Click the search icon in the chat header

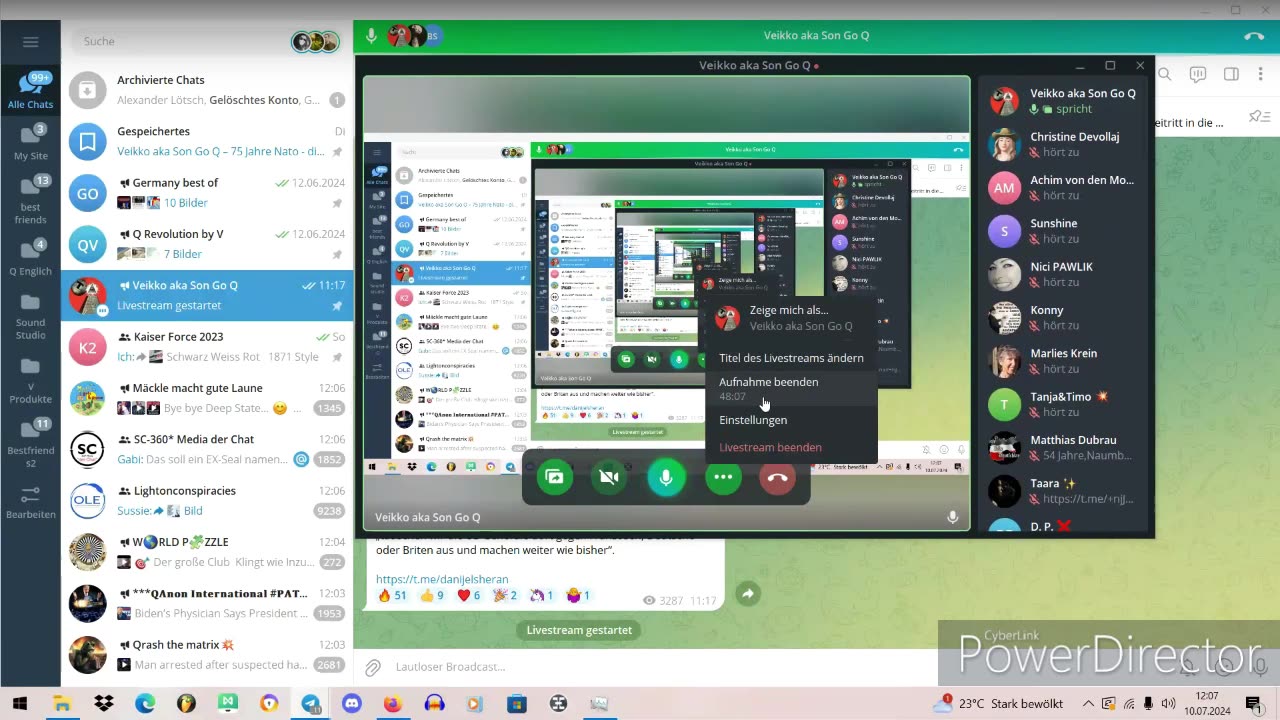click(1165, 74)
